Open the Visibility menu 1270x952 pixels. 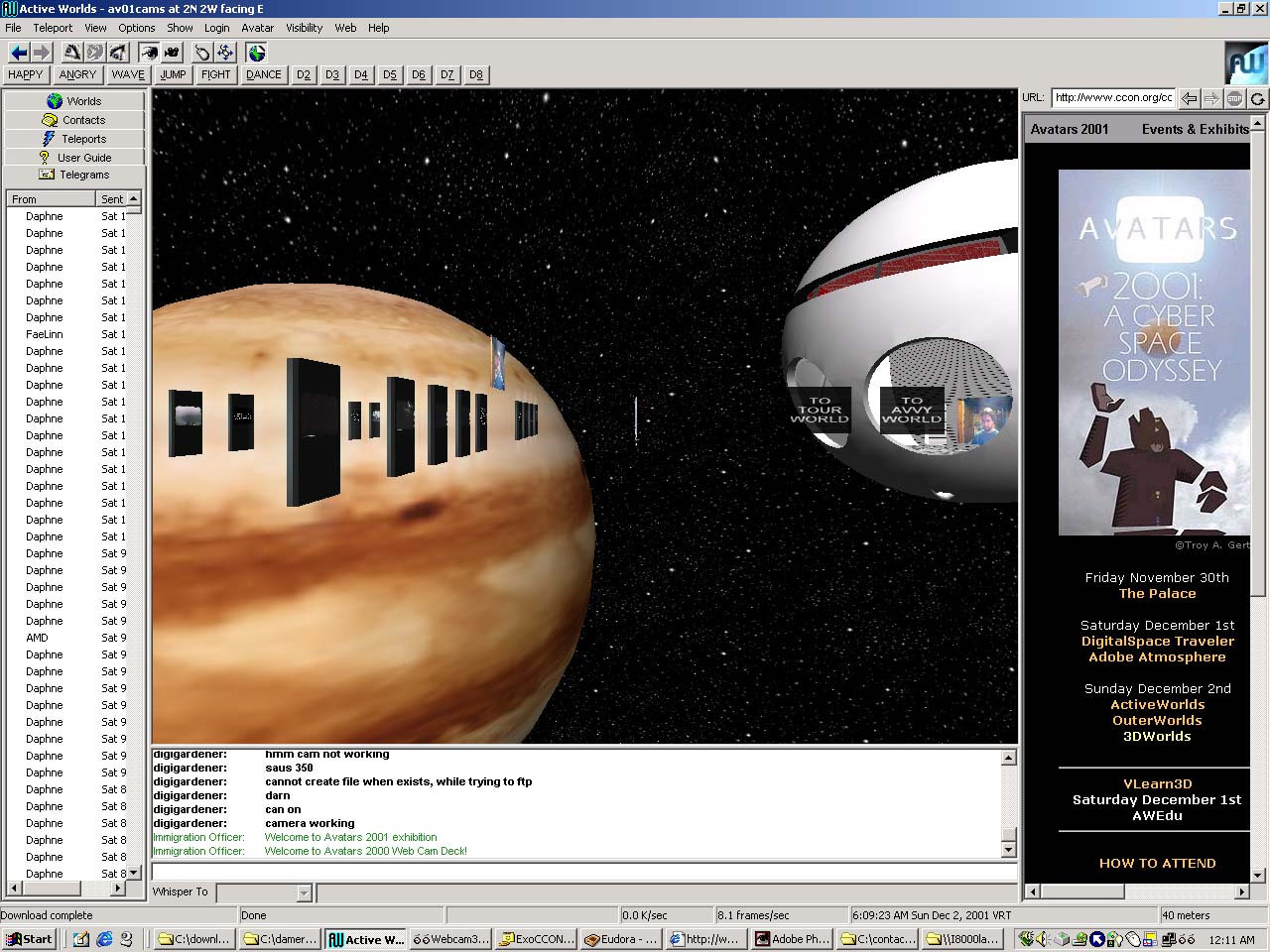pos(304,28)
